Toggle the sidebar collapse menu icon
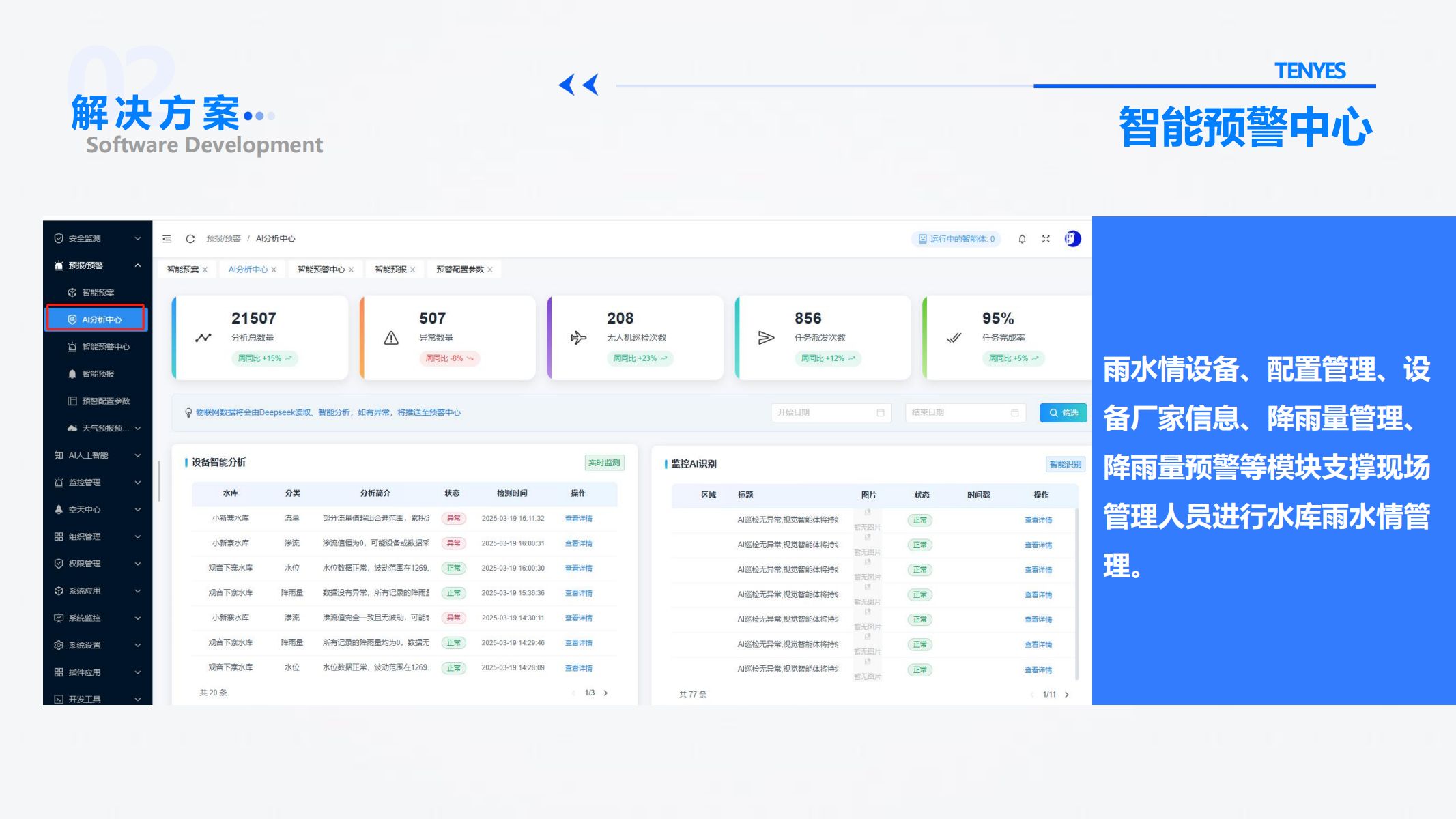 pos(167,239)
